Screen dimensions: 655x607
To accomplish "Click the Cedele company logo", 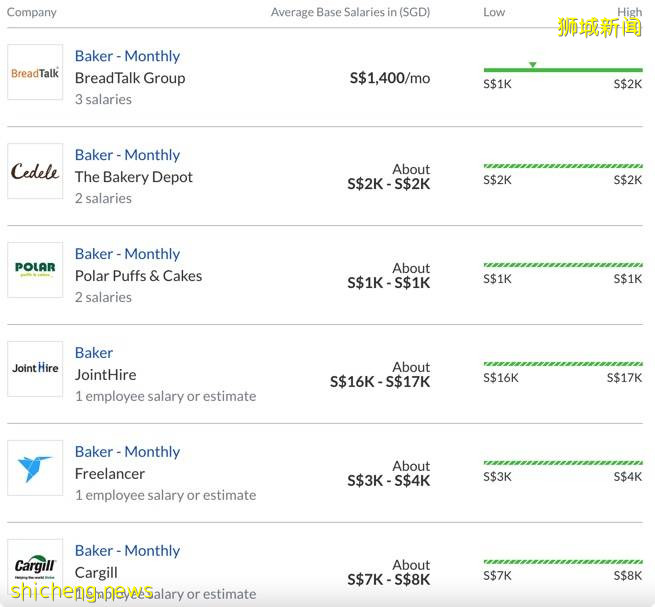I will pos(35,171).
